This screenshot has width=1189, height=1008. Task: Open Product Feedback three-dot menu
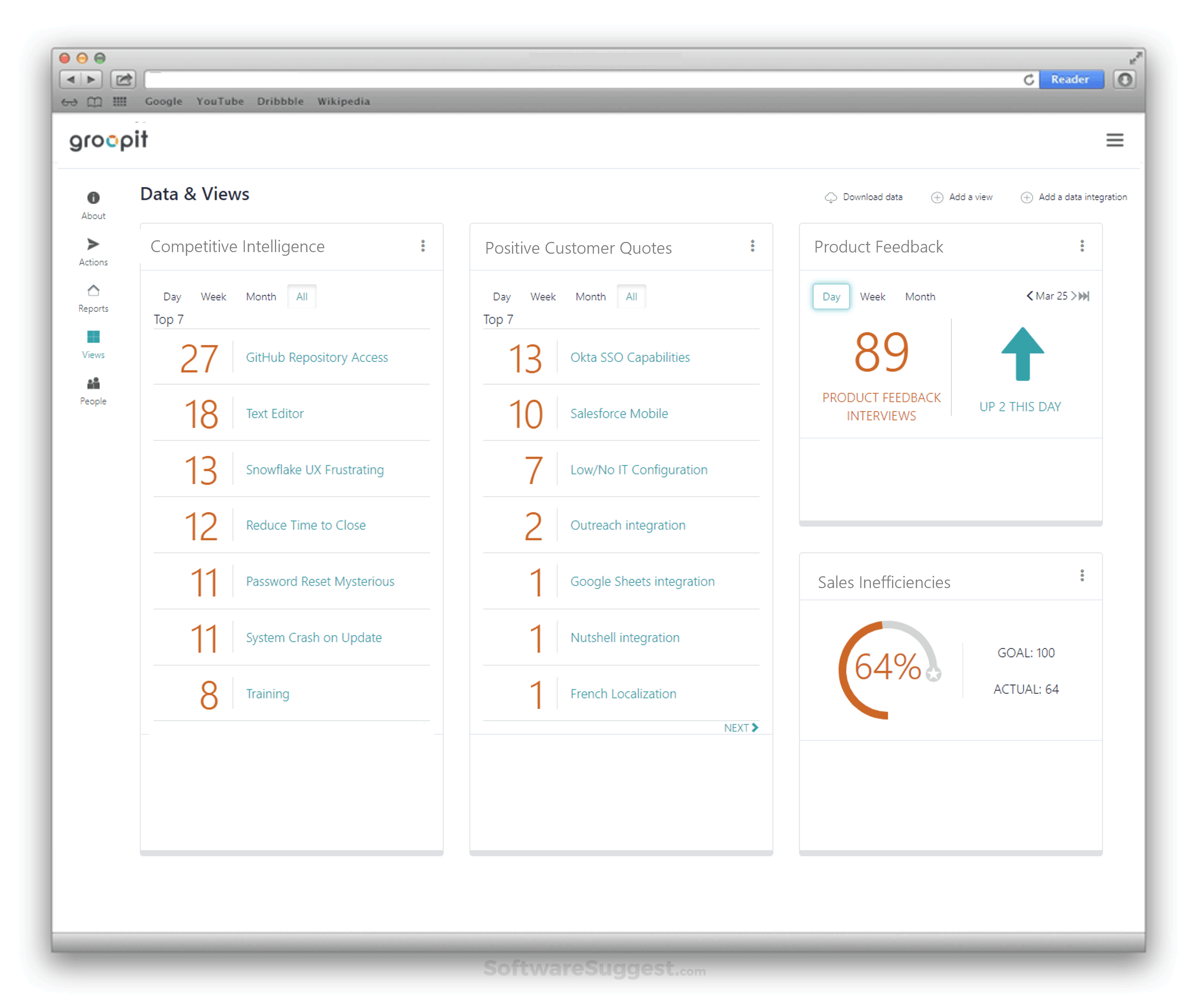[x=1081, y=246]
